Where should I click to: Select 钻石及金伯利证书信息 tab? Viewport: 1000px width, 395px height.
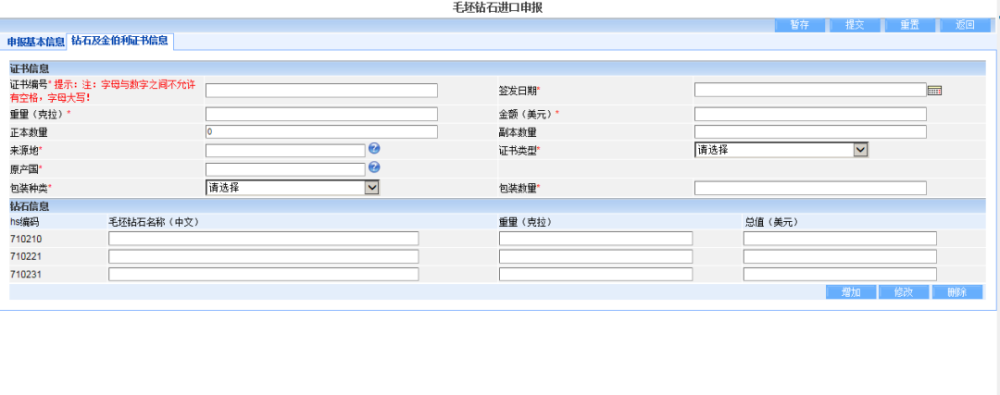pos(120,41)
